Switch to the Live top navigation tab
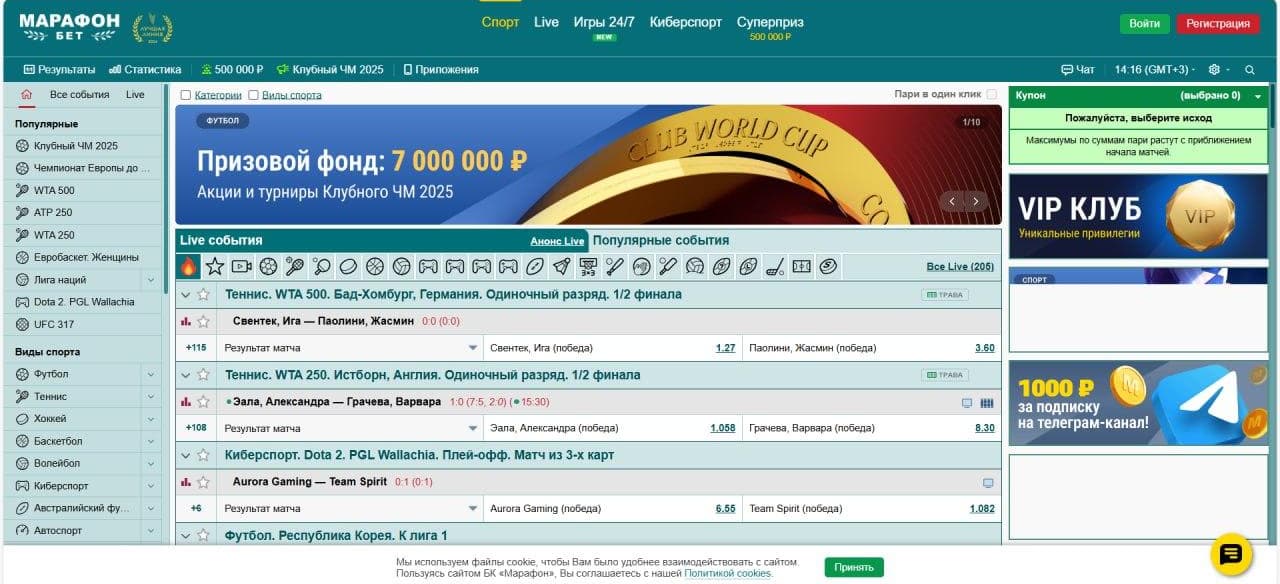1280x584 pixels. 546,22
